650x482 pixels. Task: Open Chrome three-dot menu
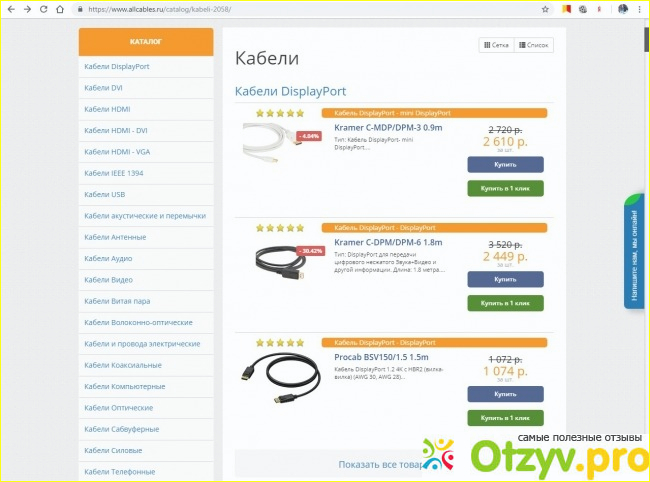[x=640, y=9]
